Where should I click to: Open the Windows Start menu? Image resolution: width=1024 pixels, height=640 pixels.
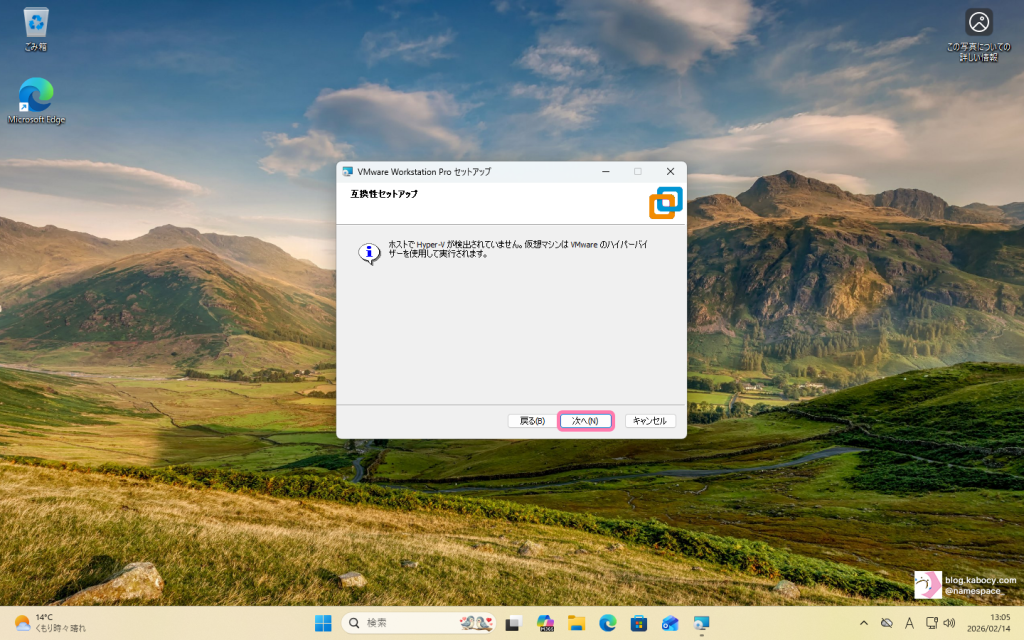click(324, 623)
